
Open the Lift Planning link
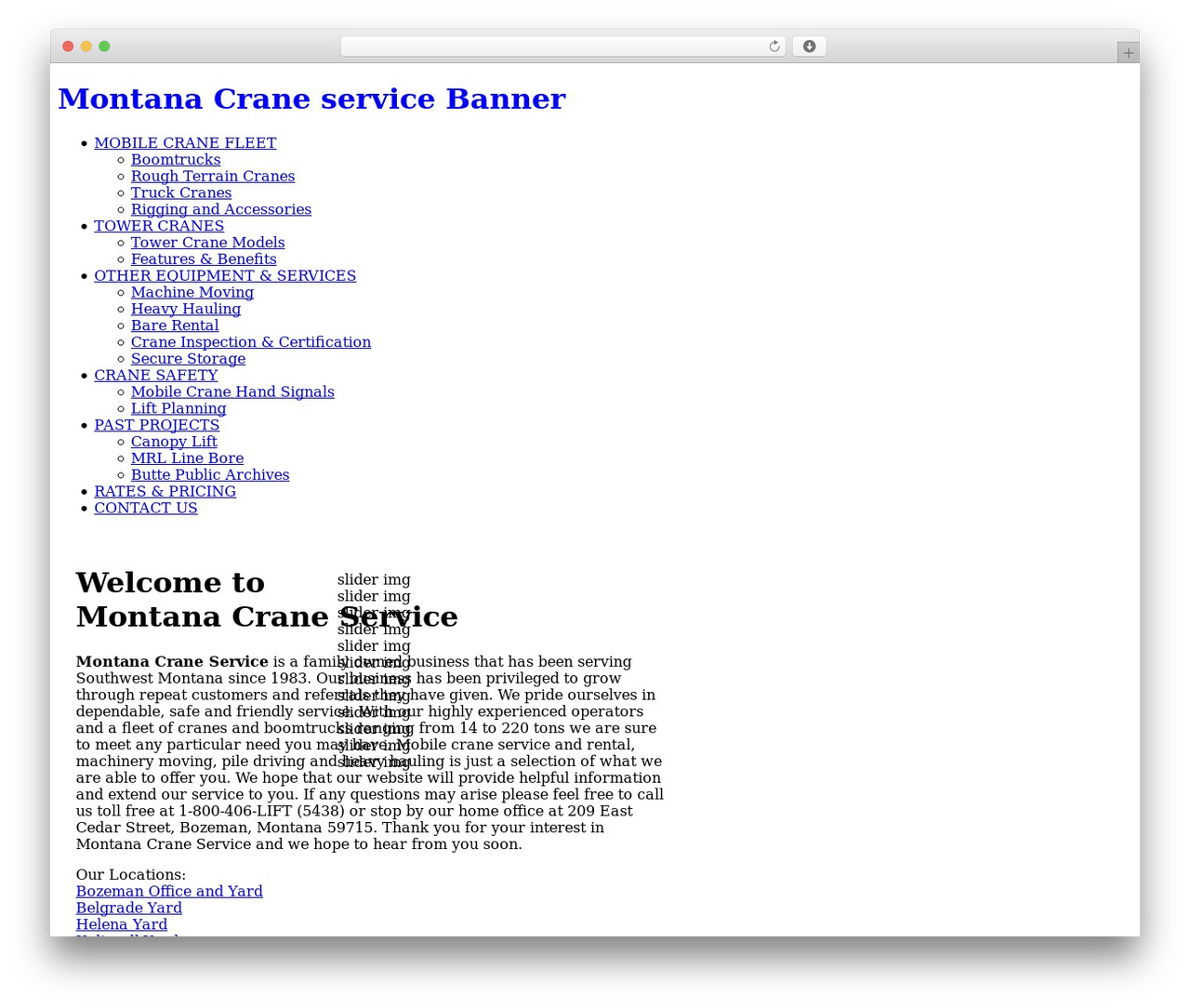point(178,409)
